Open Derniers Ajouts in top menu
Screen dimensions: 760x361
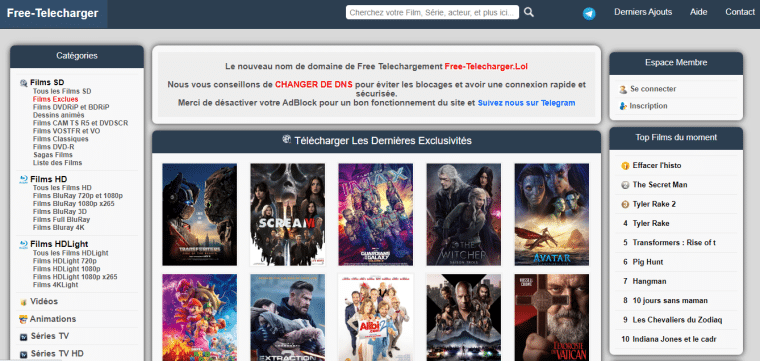(643, 12)
